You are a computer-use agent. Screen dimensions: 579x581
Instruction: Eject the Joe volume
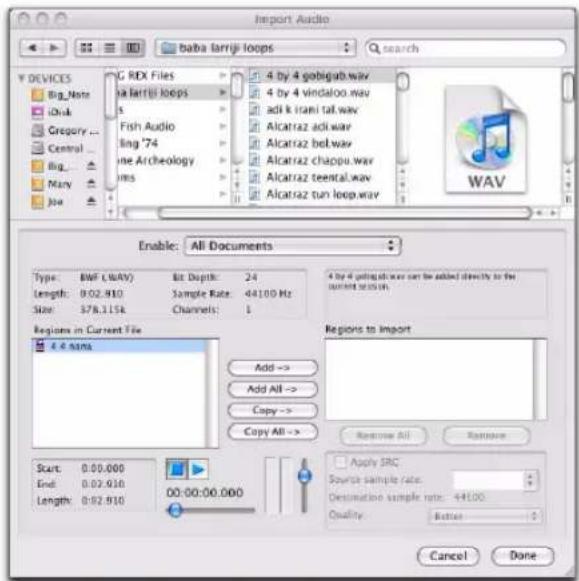click(91, 201)
